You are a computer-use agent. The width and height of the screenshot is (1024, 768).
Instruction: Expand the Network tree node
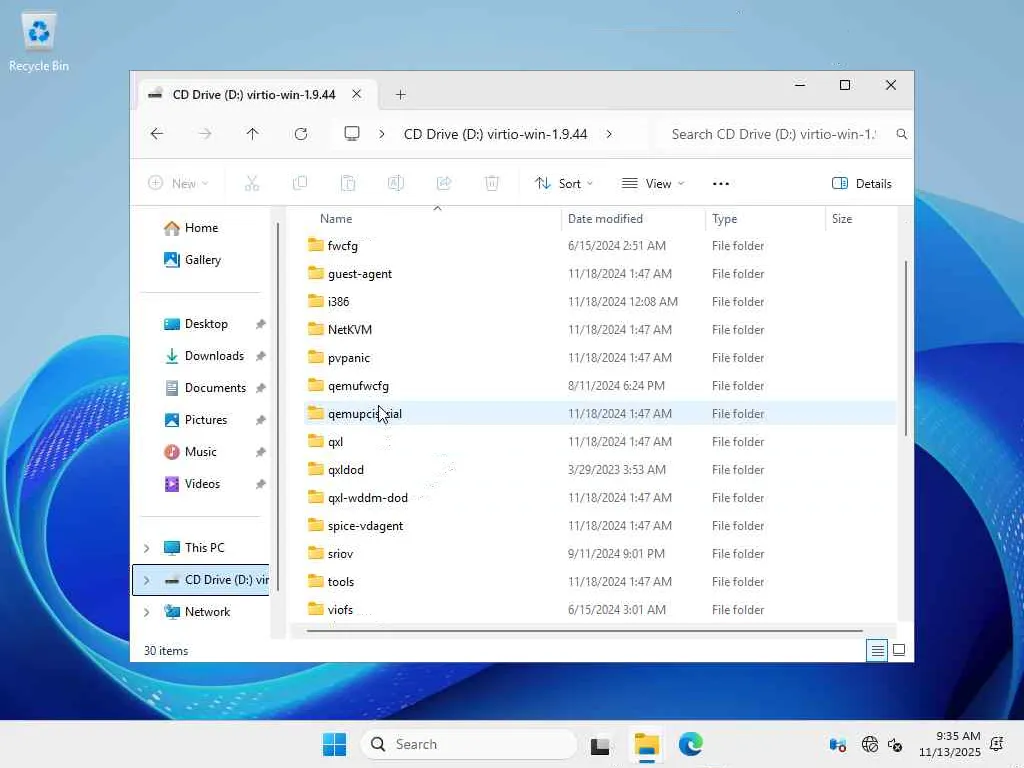point(146,612)
